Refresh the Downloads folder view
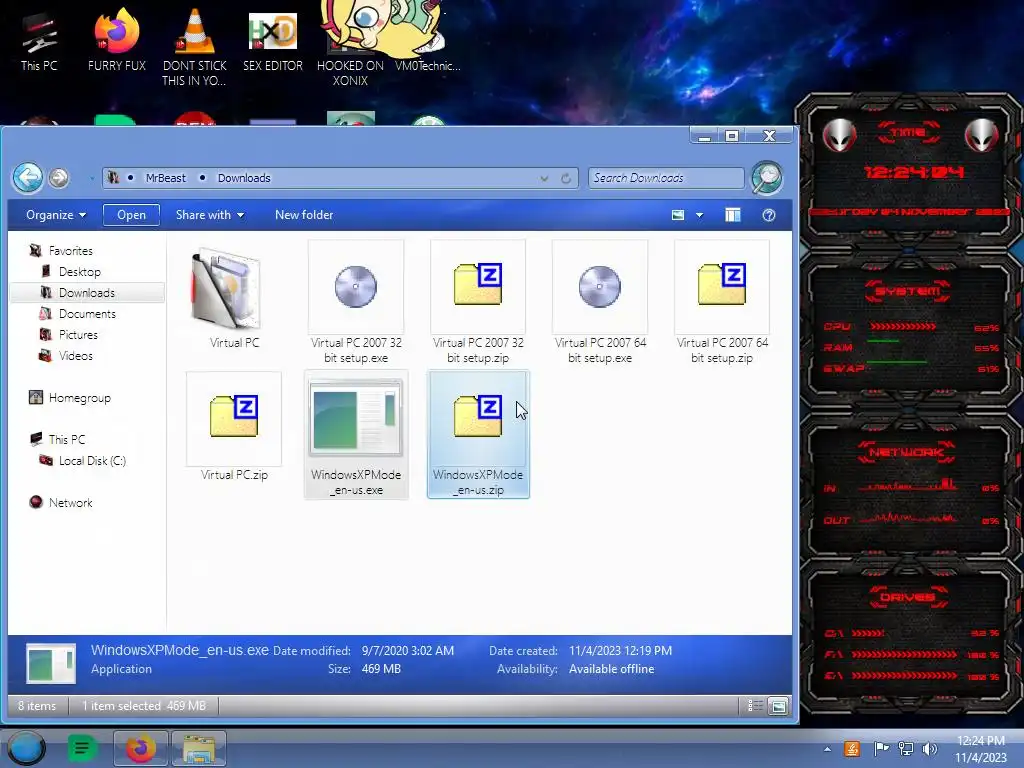 (x=566, y=178)
